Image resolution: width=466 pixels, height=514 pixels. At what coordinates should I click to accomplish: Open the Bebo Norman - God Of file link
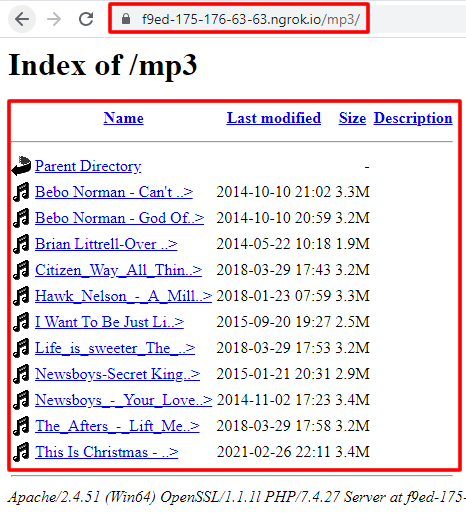coord(119,218)
